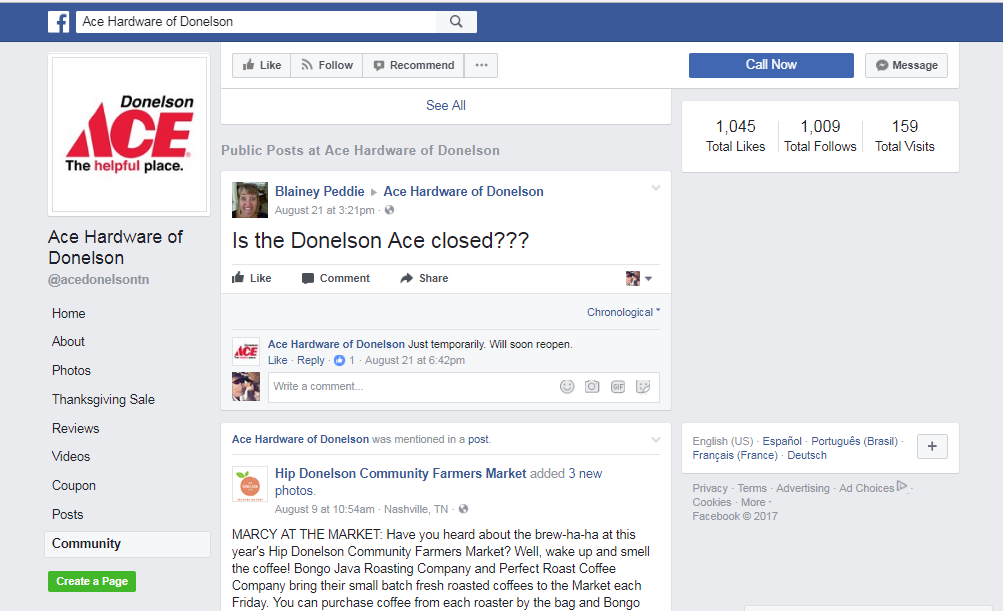
Task: Attach photo using camera icon in comment box
Action: point(592,387)
